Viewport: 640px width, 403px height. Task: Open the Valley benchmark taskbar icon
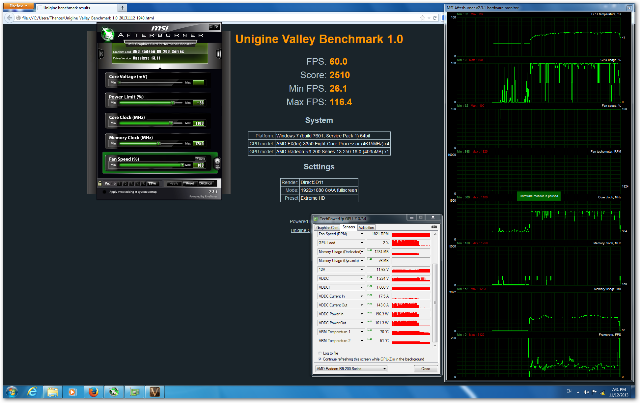click(155, 392)
